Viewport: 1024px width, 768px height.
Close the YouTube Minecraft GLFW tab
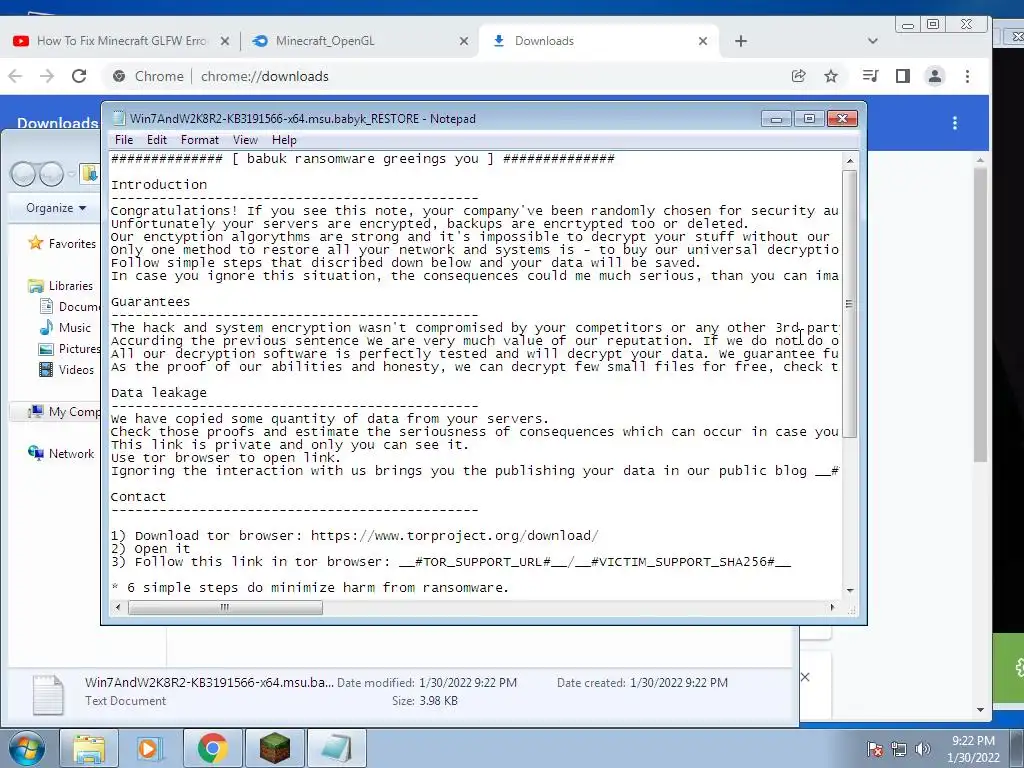pos(225,40)
